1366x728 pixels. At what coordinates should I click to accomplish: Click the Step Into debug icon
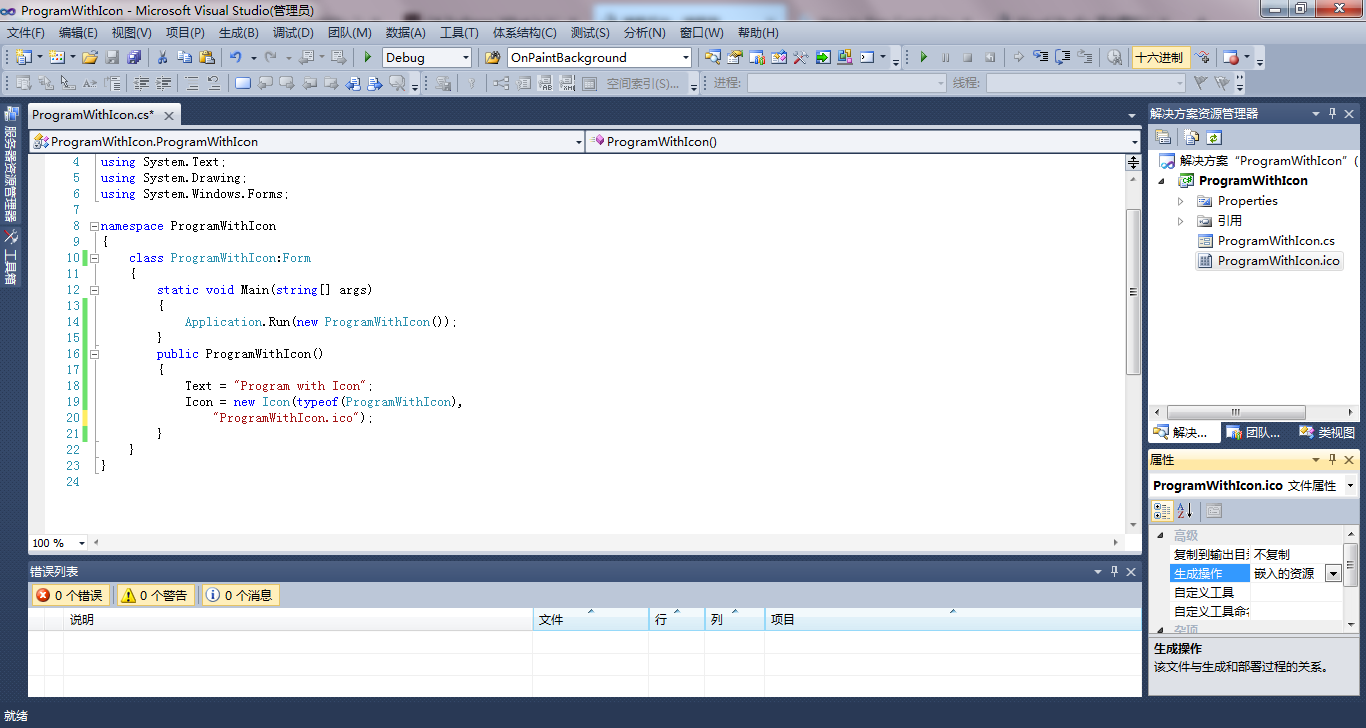pos(1040,57)
